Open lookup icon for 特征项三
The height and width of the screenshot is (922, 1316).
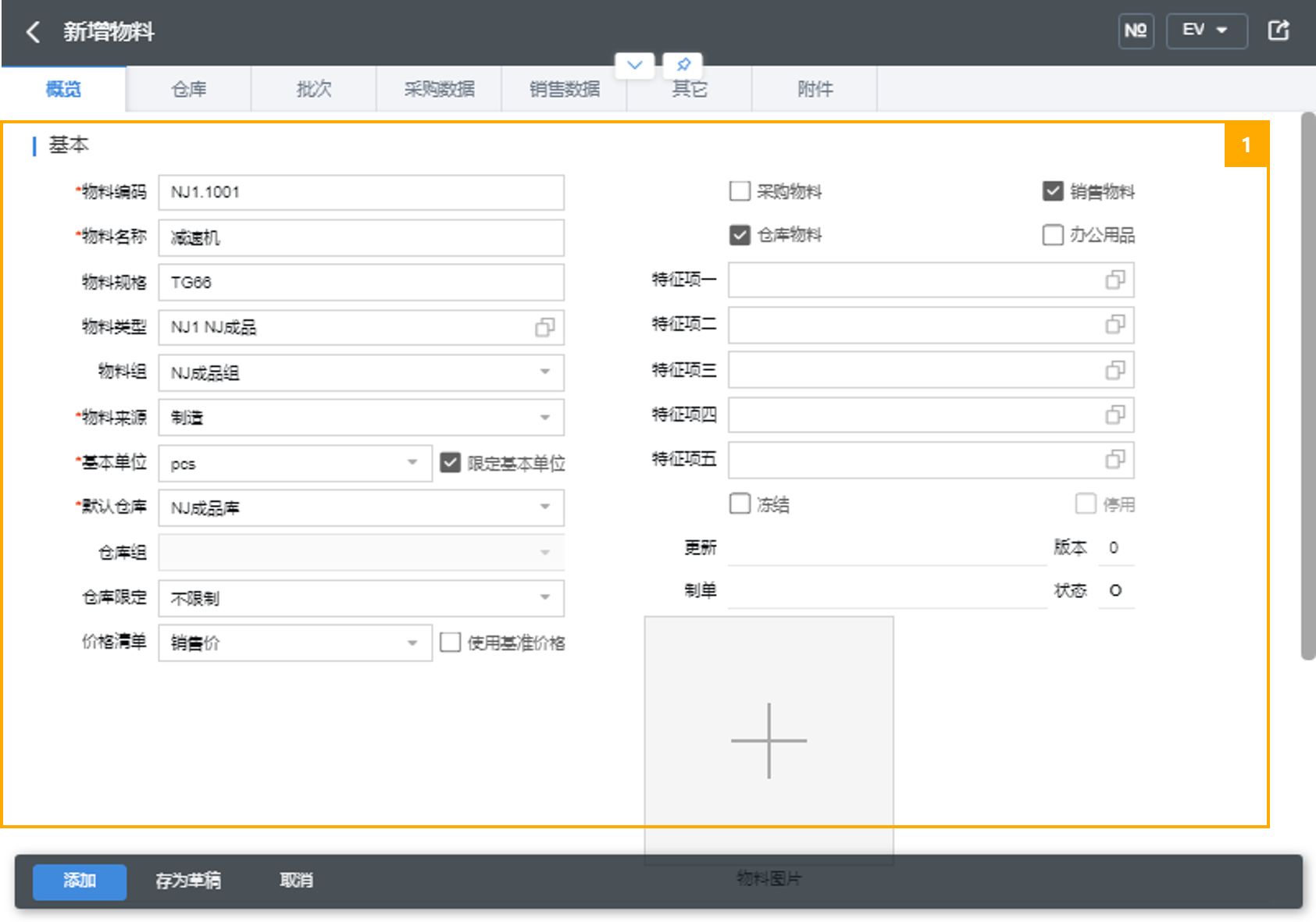1115,369
